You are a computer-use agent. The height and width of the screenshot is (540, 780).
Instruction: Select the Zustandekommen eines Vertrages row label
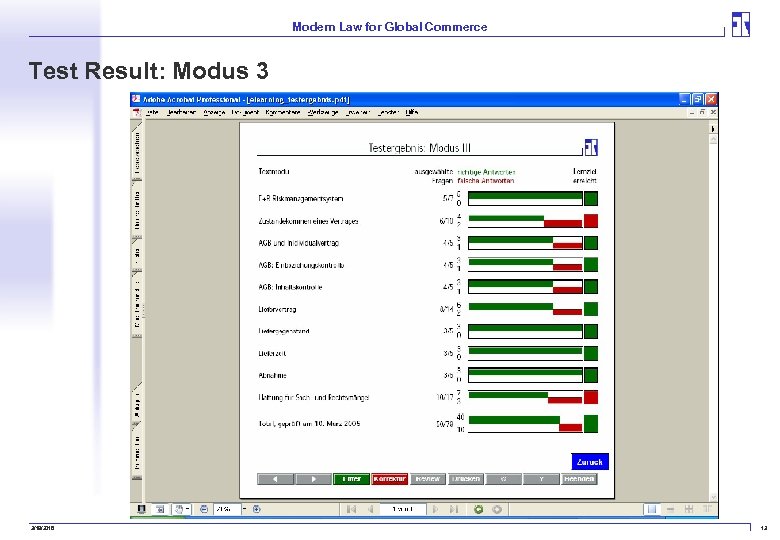[308, 221]
